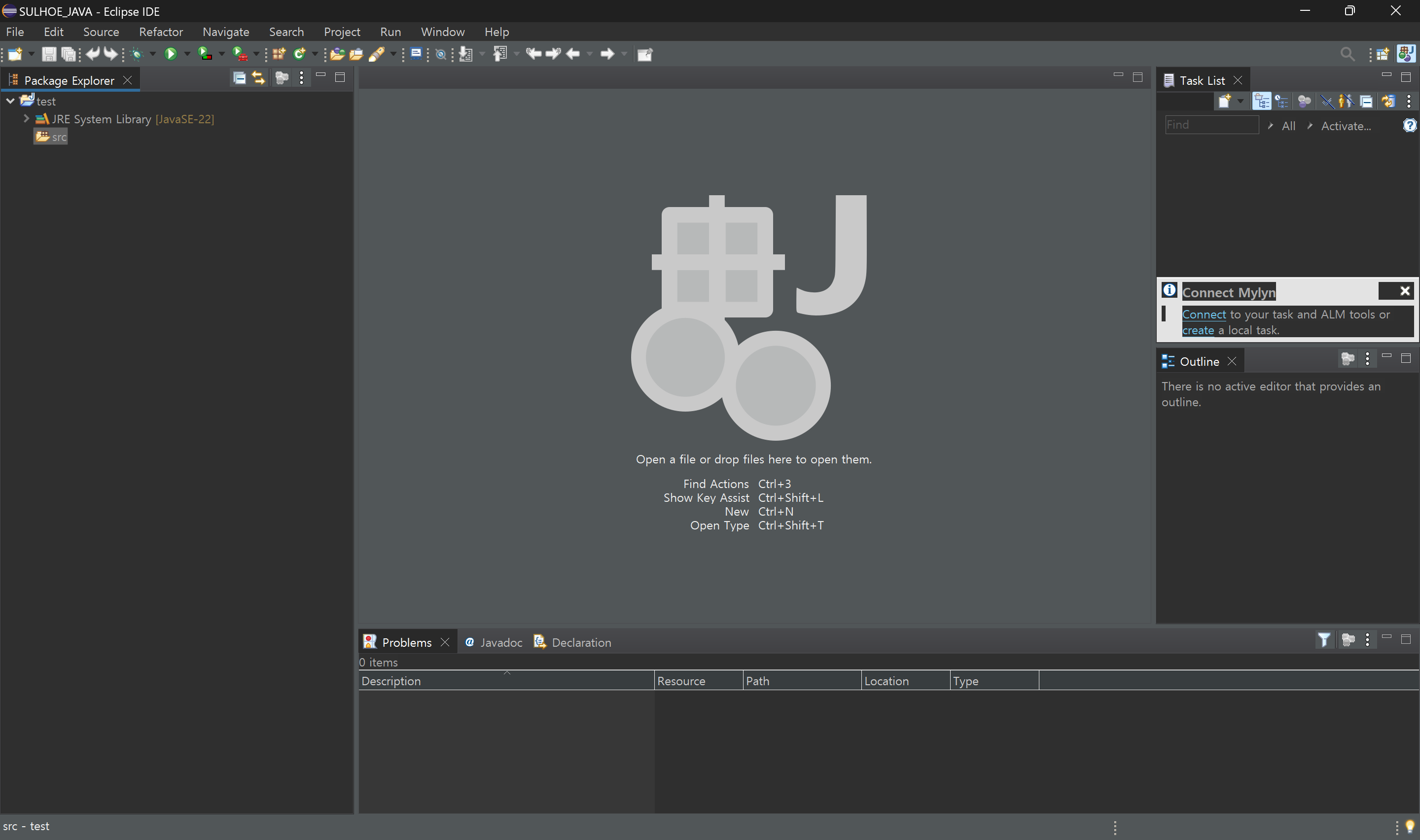Open the Run dropdown arrow

pyautogui.click(x=187, y=54)
